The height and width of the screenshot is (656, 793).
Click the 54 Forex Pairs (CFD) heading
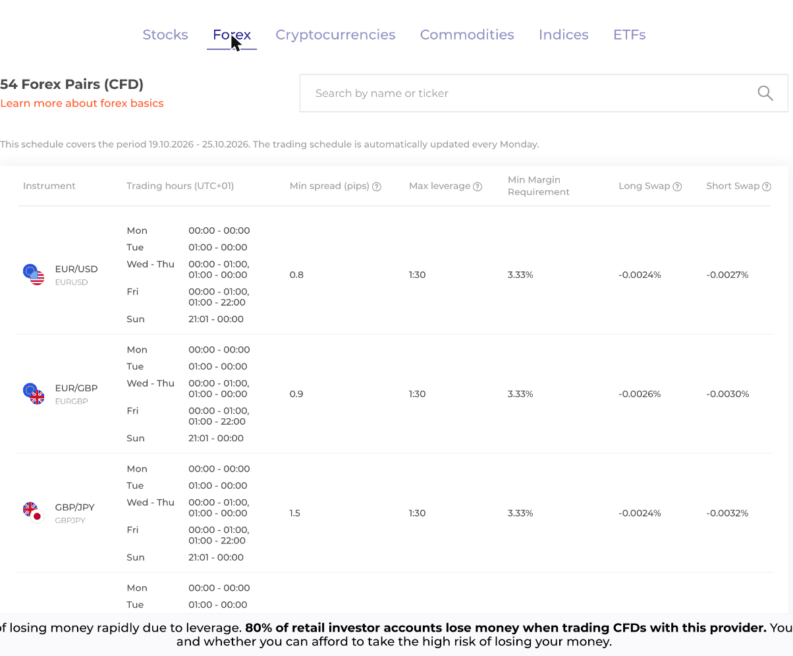(x=72, y=84)
